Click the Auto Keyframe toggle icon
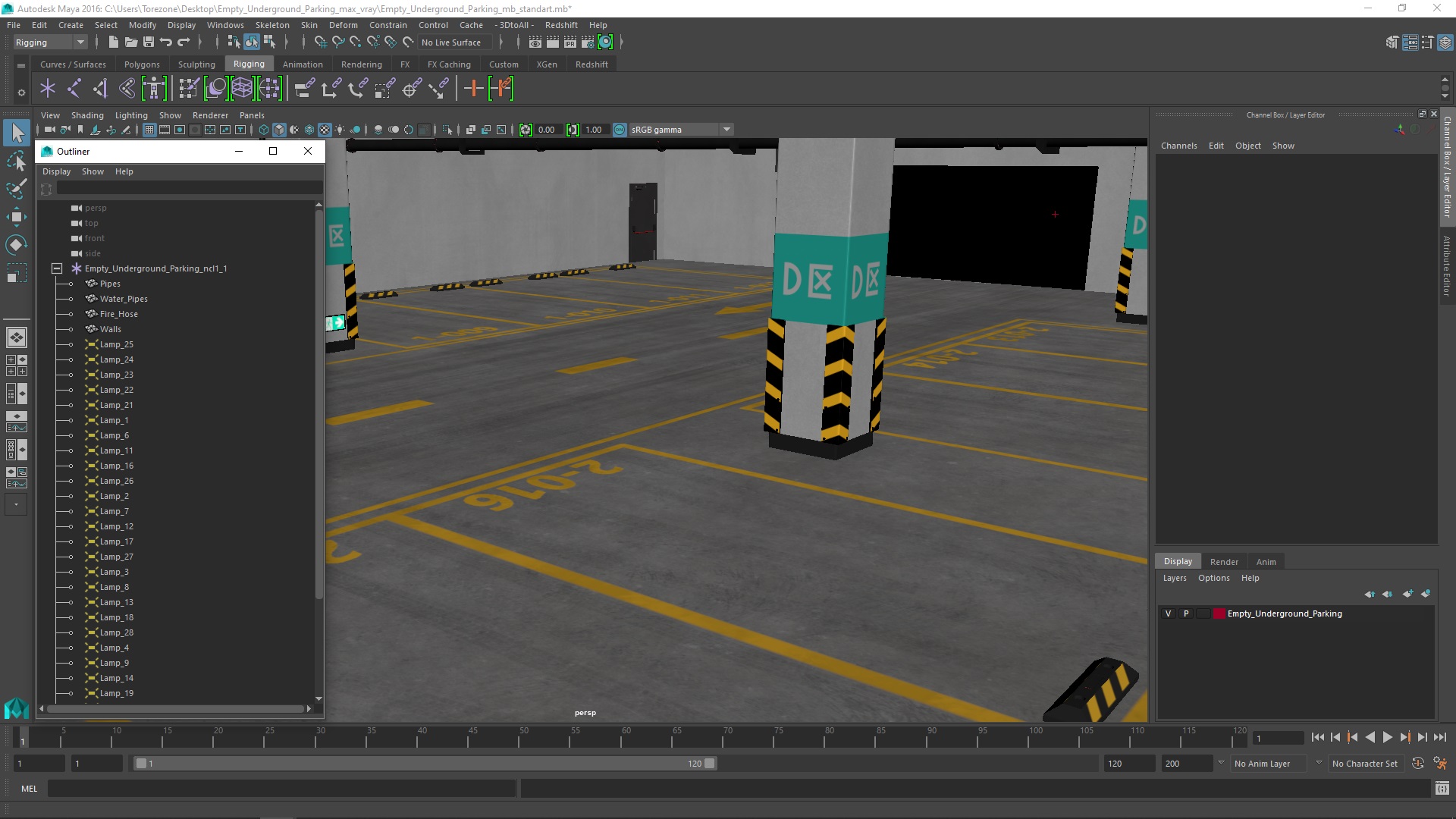Viewport: 1456px width, 819px height. tap(1418, 764)
